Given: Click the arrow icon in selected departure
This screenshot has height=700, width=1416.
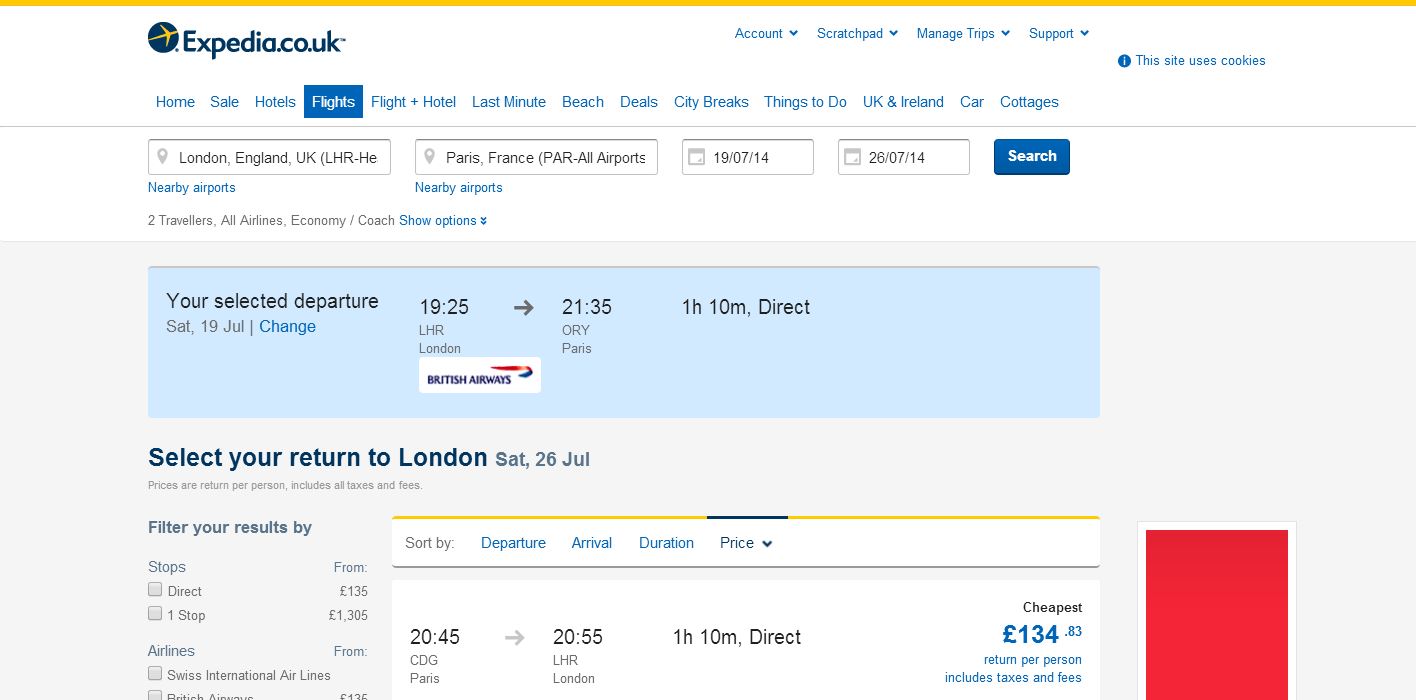Looking at the screenshot, I should point(524,307).
